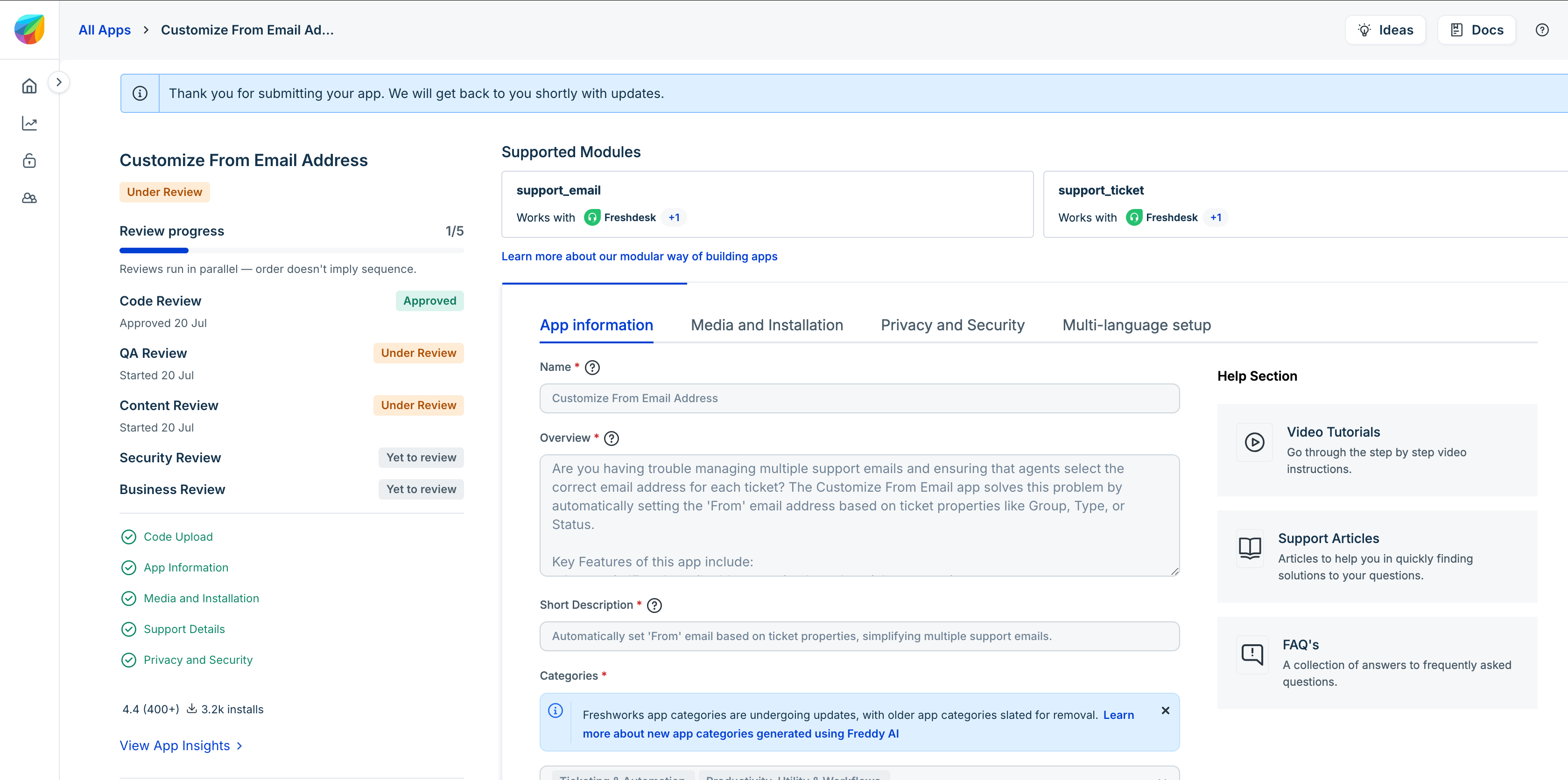The image size is (1568, 780).
Task: Expand the sidebar with the chevron toggle
Action: tap(59, 82)
